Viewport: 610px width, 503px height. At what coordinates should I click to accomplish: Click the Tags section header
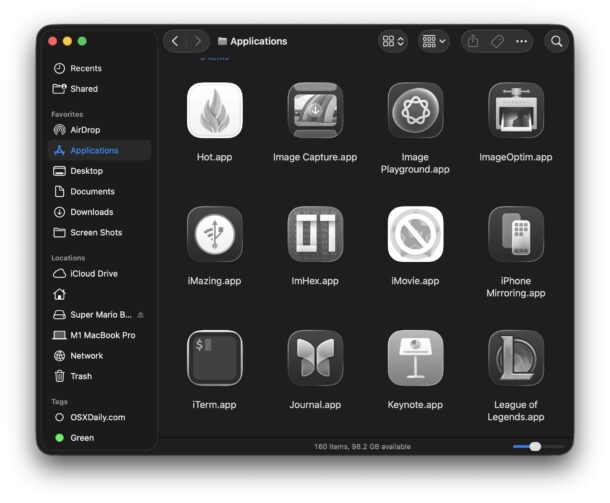coord(60,401)
